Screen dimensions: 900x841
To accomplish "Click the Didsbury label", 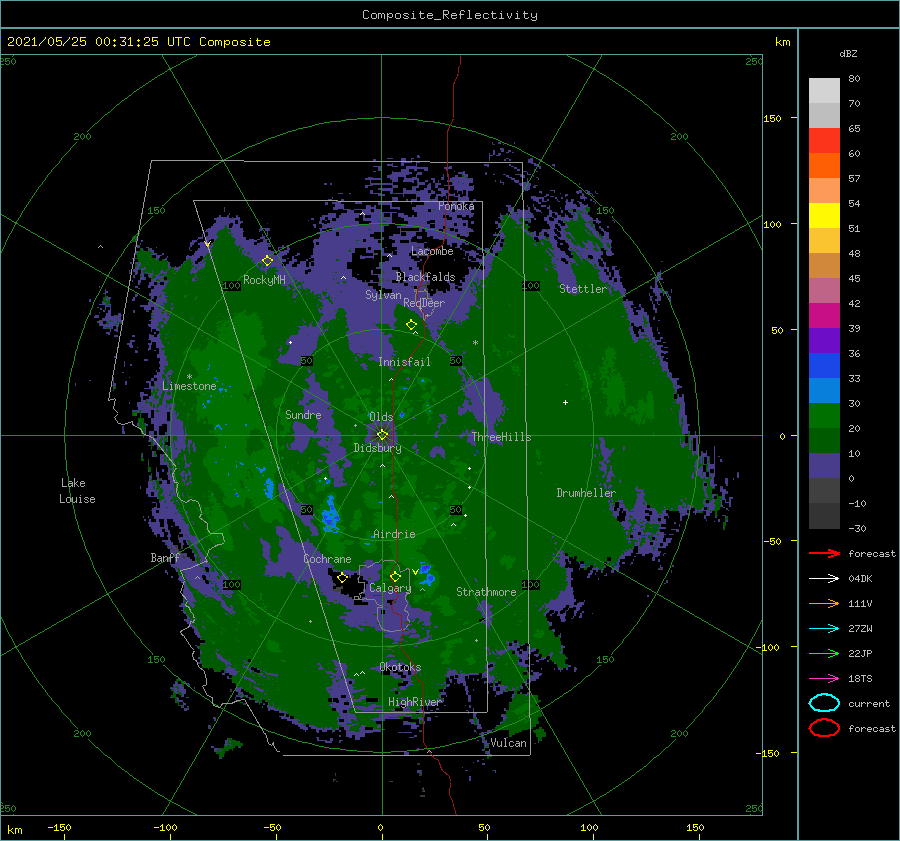I will tap(378, 448).
